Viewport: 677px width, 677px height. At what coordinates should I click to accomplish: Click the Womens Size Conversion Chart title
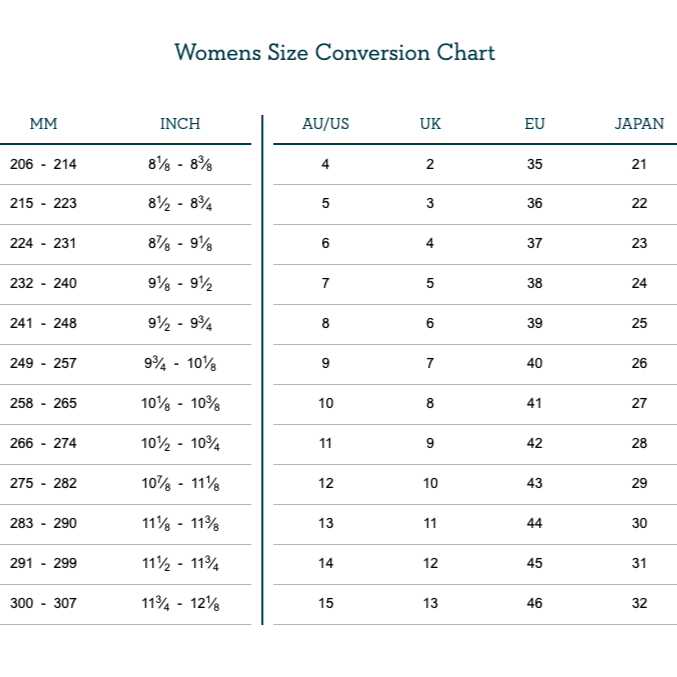(334, 52)
